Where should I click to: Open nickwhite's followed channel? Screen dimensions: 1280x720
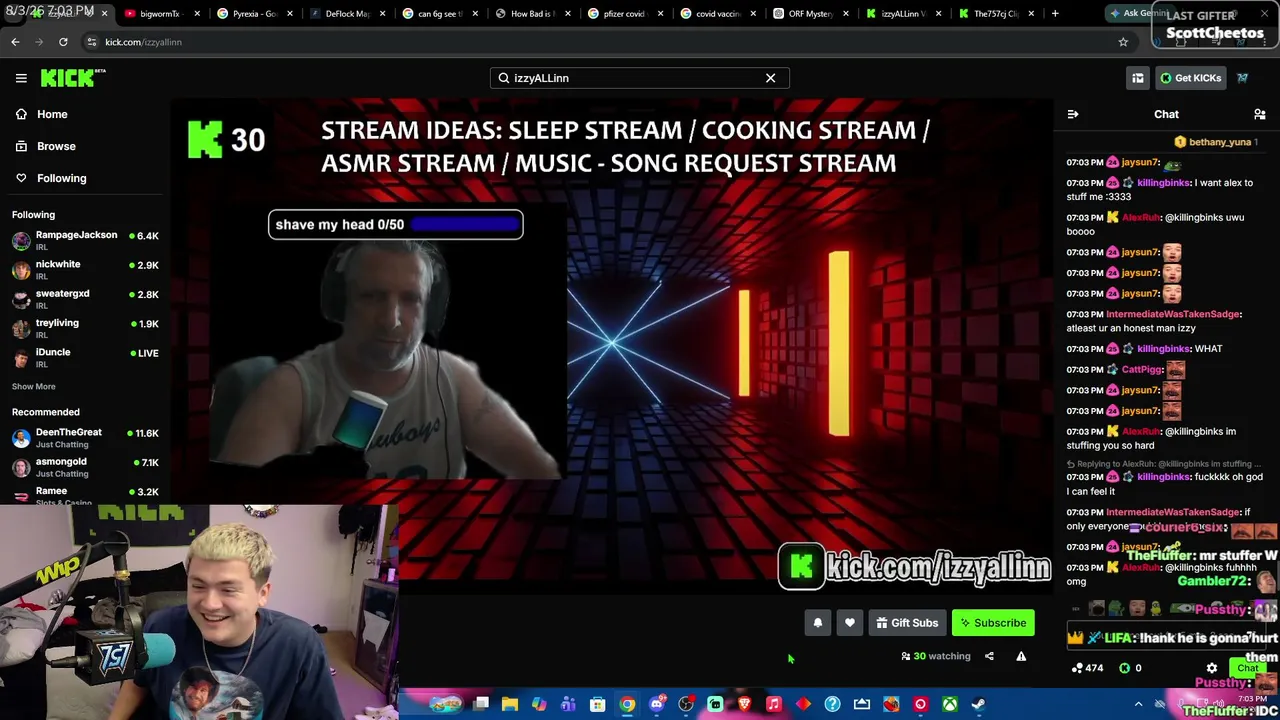pos(85,269)
